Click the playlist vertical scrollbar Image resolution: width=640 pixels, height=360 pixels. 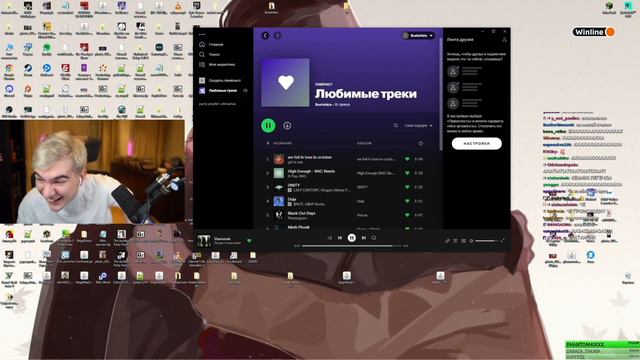(x=440, y=94)
